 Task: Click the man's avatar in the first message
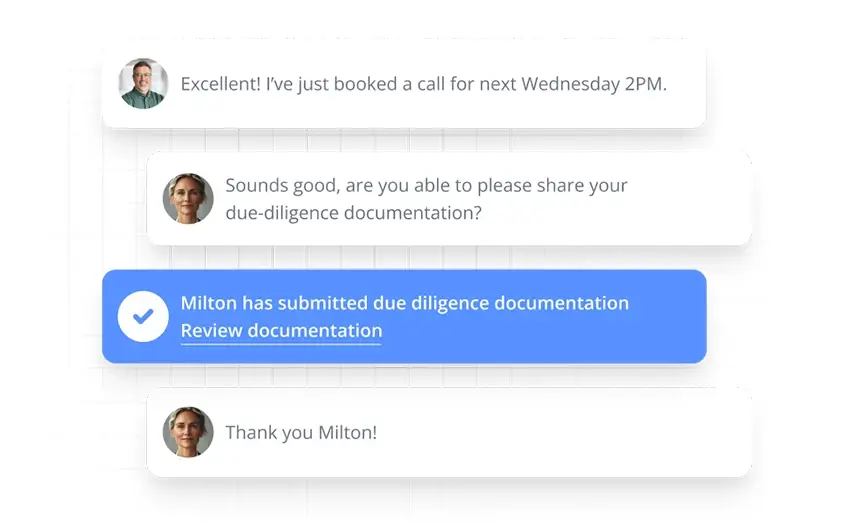point(143,83)
